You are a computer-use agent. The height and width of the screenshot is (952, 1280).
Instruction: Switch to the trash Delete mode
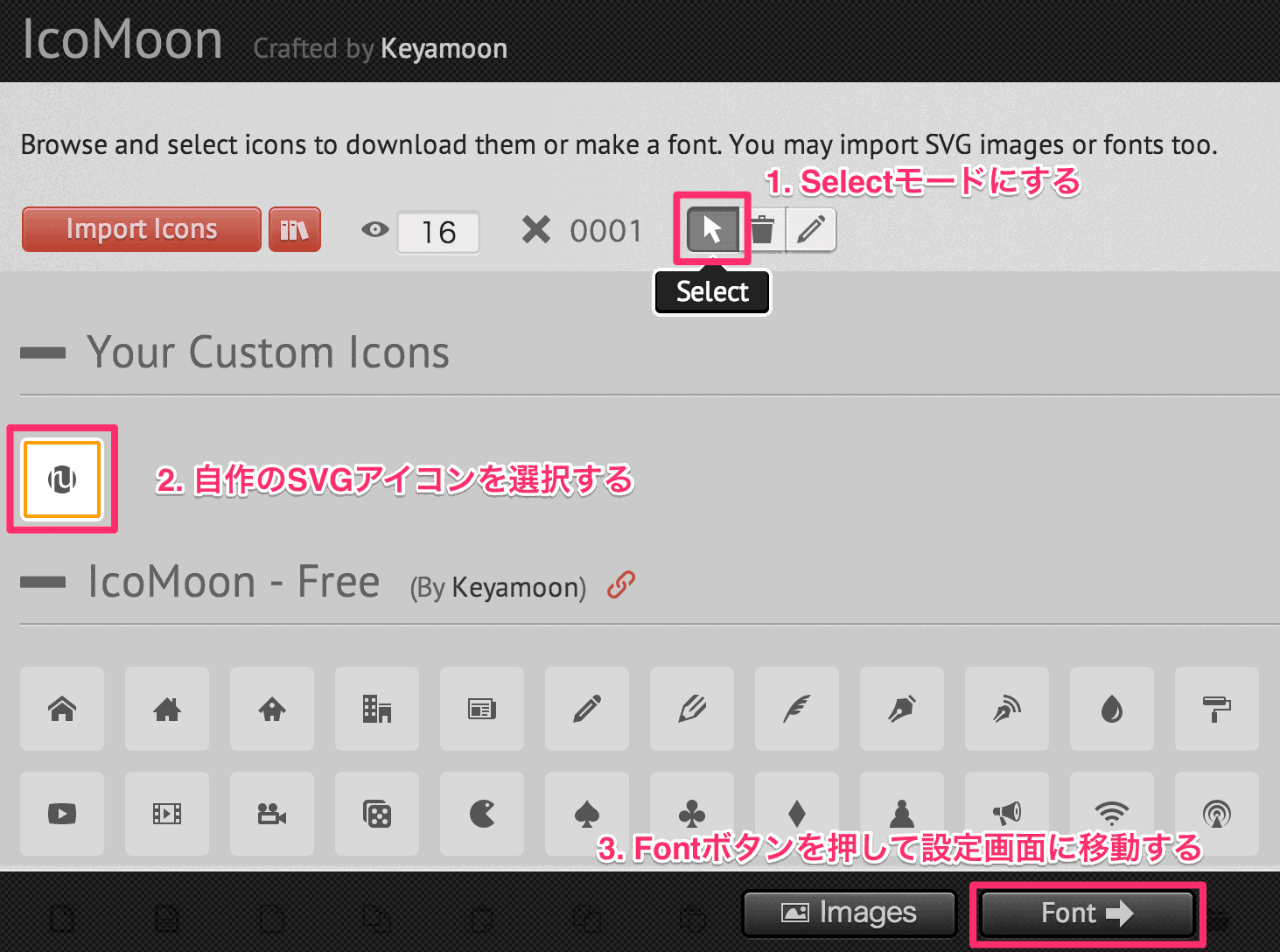pos(763,230)
